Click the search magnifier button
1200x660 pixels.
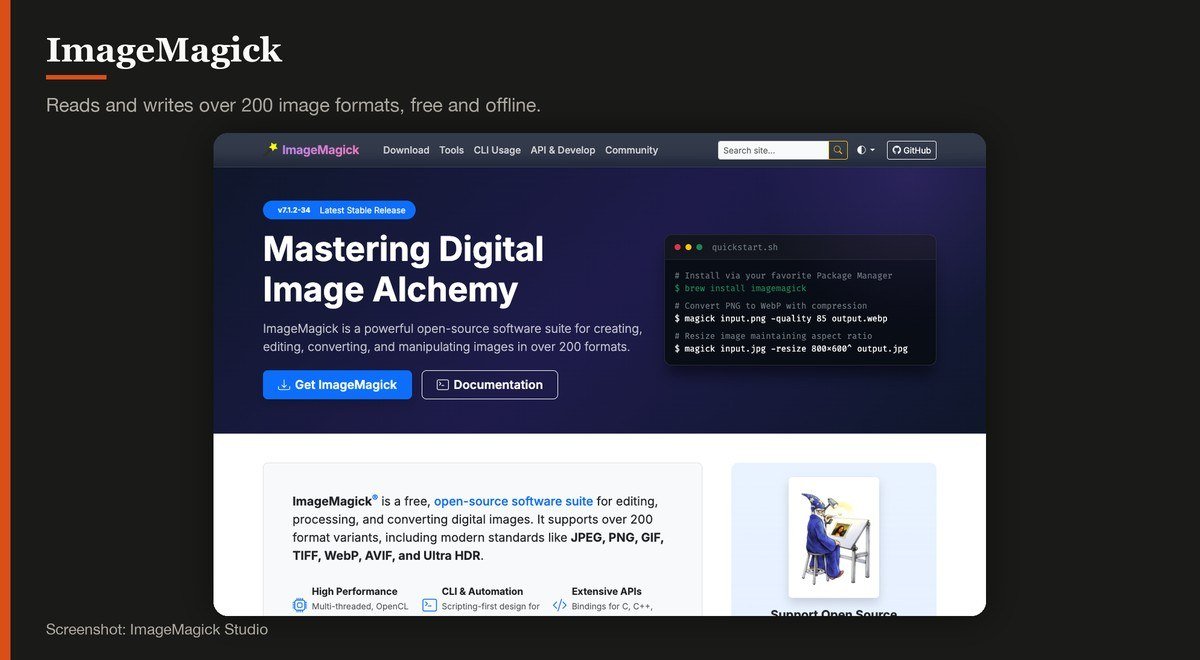click(x=838, y=150)
